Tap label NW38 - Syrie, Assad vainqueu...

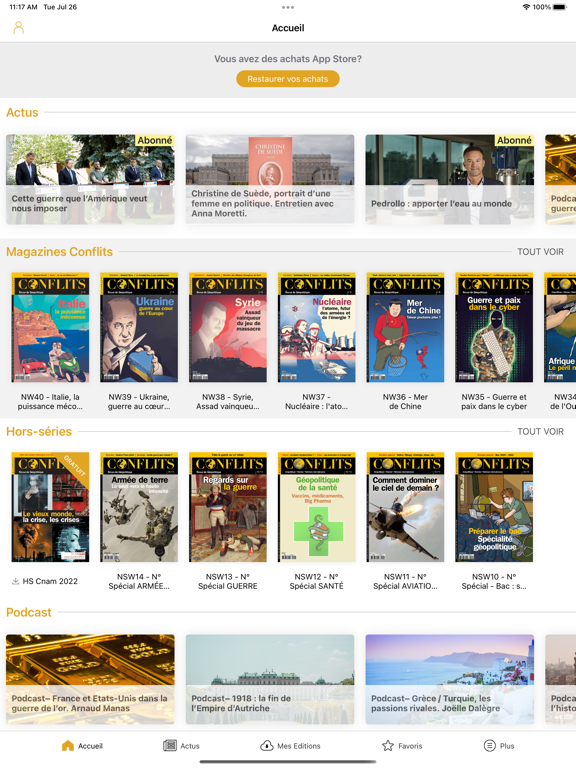228,402
